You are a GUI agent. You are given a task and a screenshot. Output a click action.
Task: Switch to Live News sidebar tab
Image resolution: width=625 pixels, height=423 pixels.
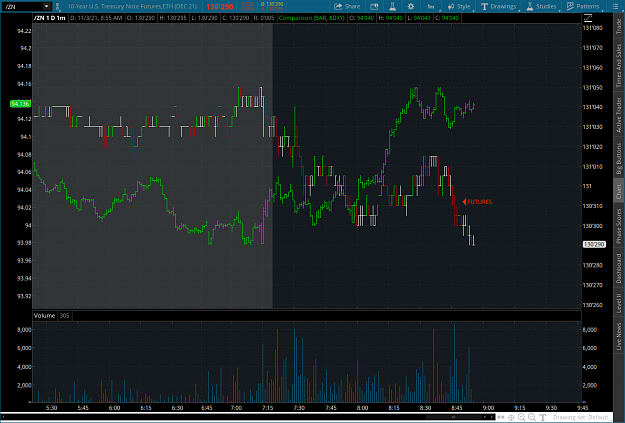pyautogui.click(x=619, y=336)
